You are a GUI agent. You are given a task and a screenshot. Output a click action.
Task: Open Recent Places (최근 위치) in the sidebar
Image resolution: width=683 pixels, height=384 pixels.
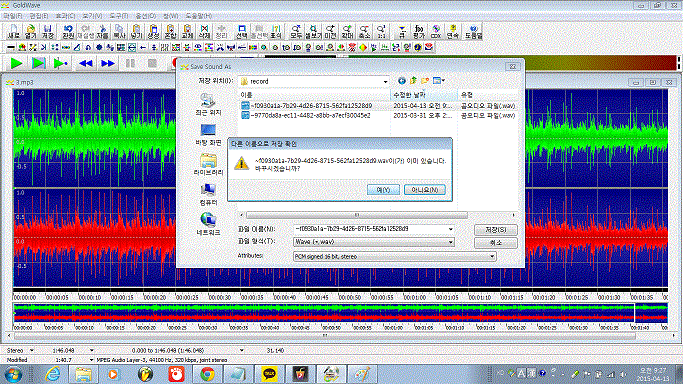coord(208,104)
